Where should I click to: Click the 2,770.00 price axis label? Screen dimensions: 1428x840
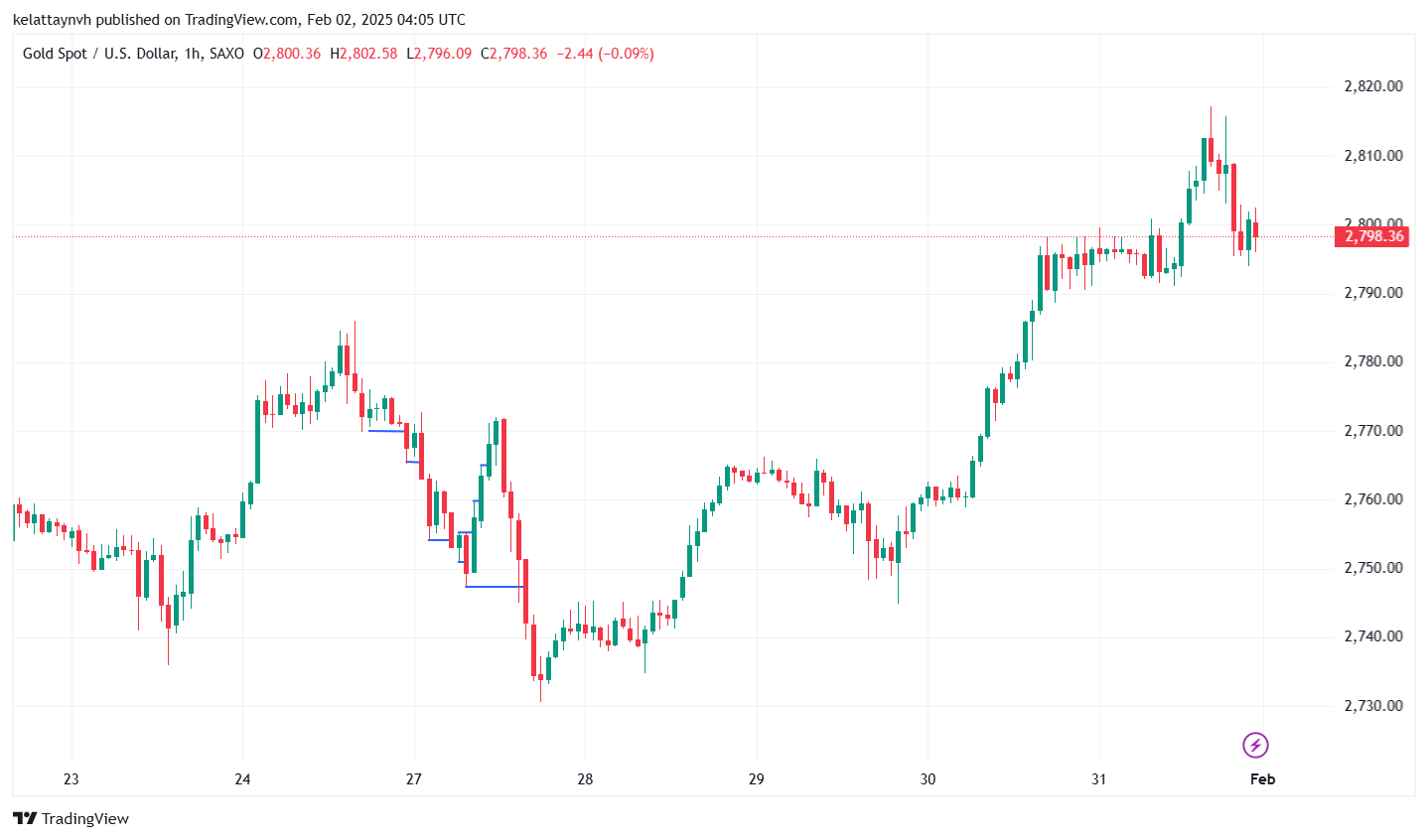click(1373, 431)
